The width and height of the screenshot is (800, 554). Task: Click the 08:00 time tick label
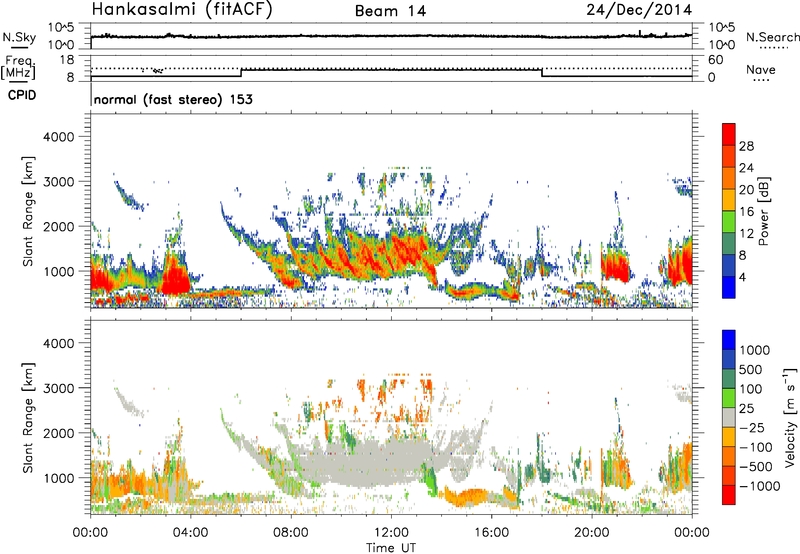click(x=291, y=533)
